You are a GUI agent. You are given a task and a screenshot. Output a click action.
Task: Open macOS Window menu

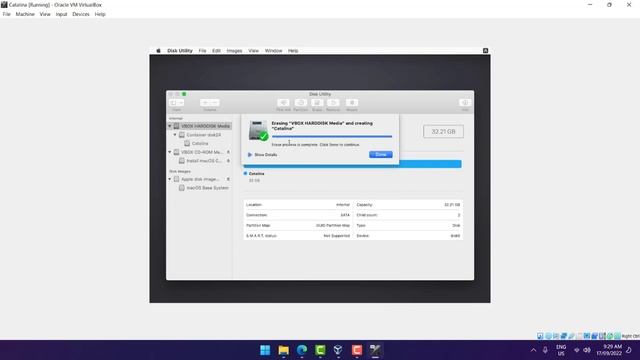click(x=273, y=51)
